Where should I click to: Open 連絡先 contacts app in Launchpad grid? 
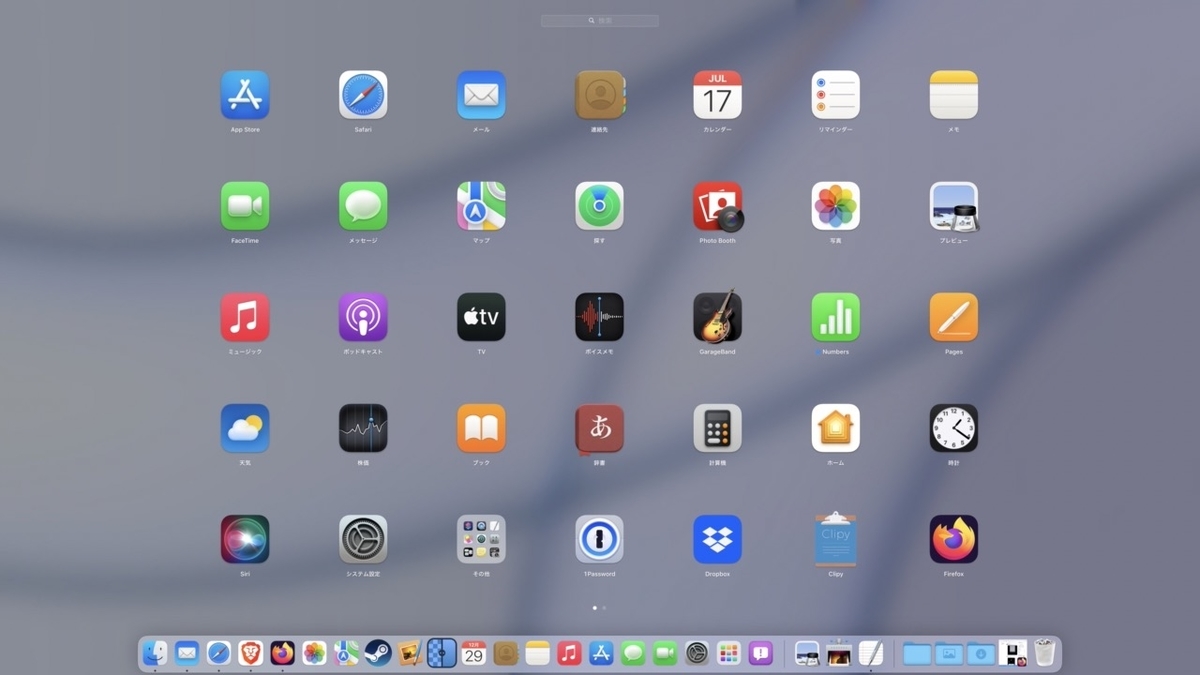coord(599,95)
